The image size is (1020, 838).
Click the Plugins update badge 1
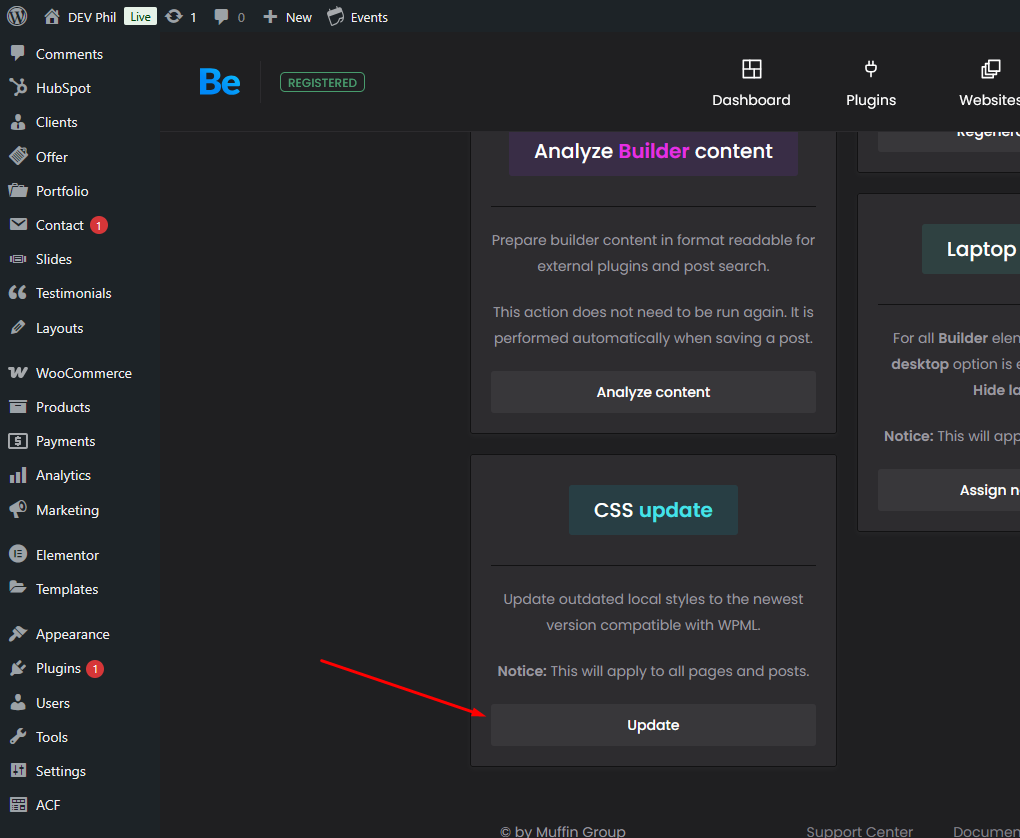coord(95,668)
